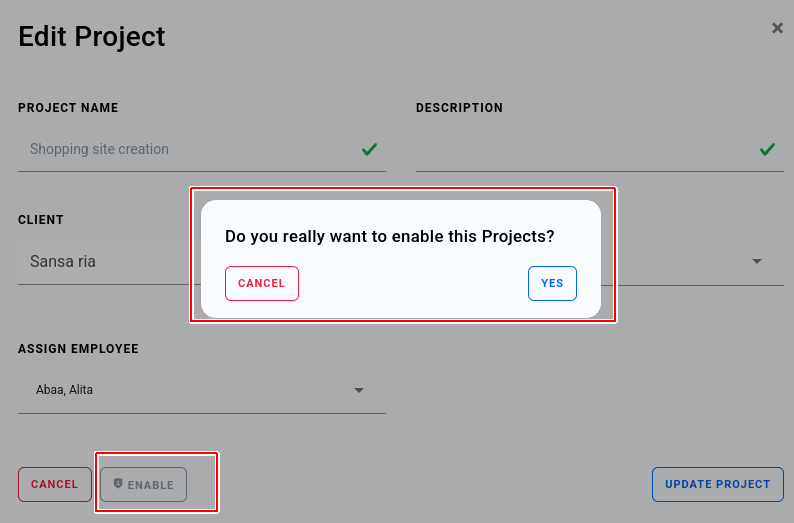This screenshot has height=523, width=794.
Task: Click the Update Project button
Action: (718, 485)
